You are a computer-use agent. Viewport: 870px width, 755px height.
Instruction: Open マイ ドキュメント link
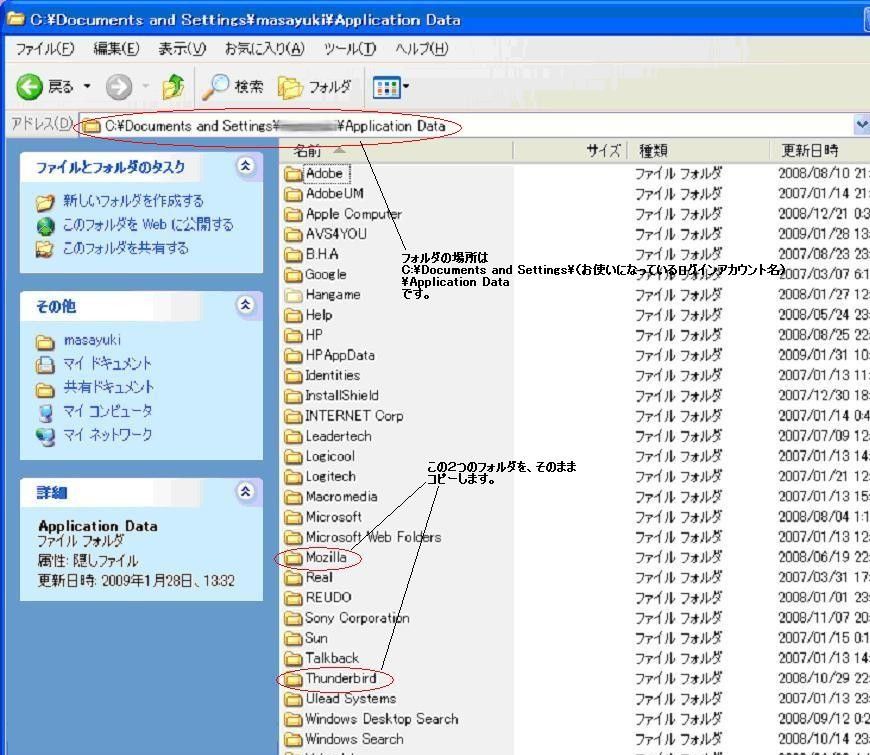(x=107, y=363)
